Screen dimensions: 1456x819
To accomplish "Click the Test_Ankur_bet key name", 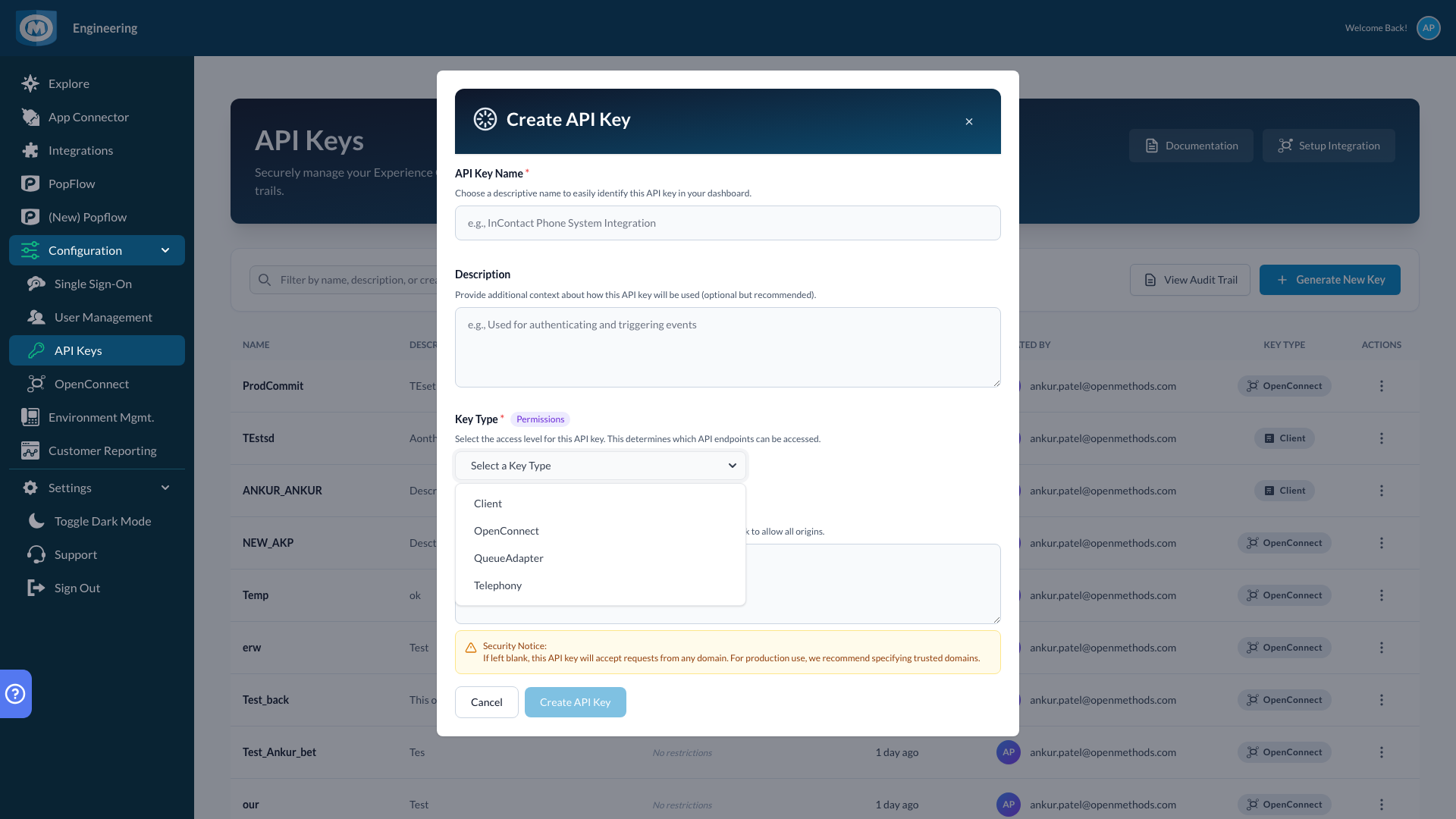I will (x=279, y=752).
